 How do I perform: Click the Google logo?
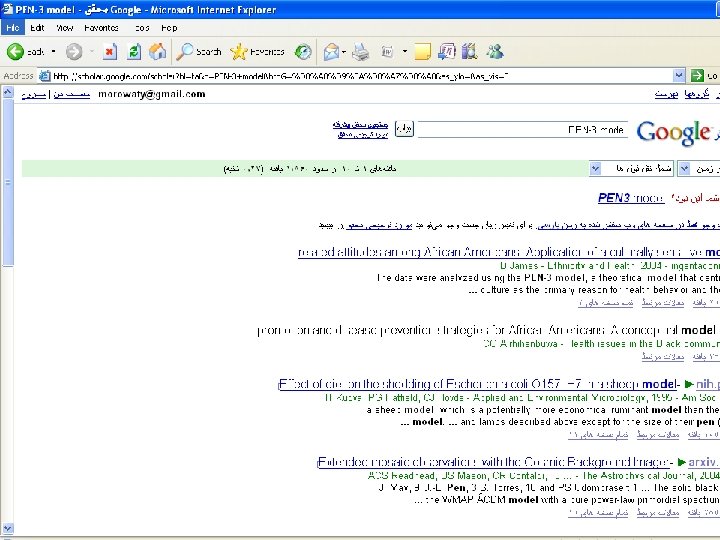(x=674, y=132)
